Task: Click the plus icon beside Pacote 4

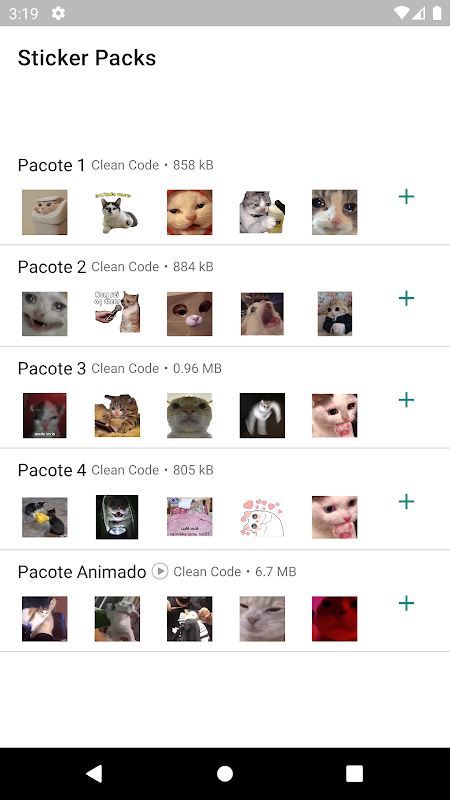Action: (x=406, y=501)
